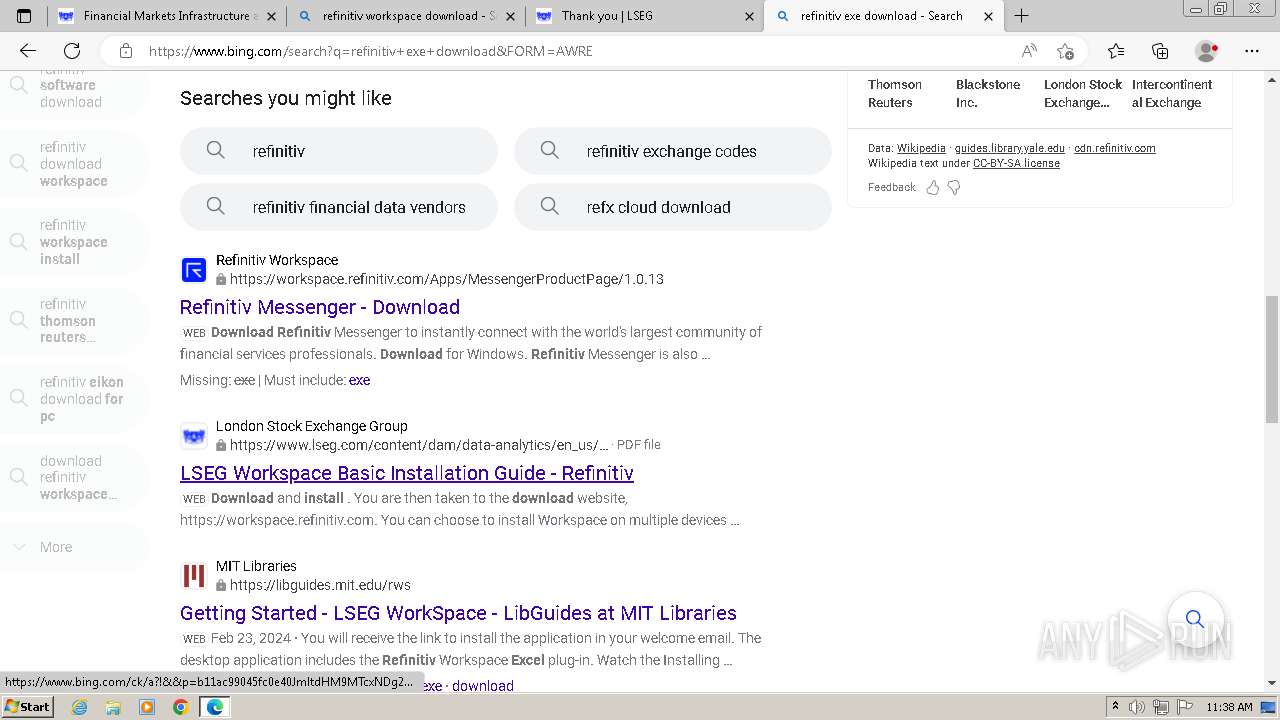The height and width of the screenshot is (720, 1280).
Task: Open the Start menu
Action: 28,707
